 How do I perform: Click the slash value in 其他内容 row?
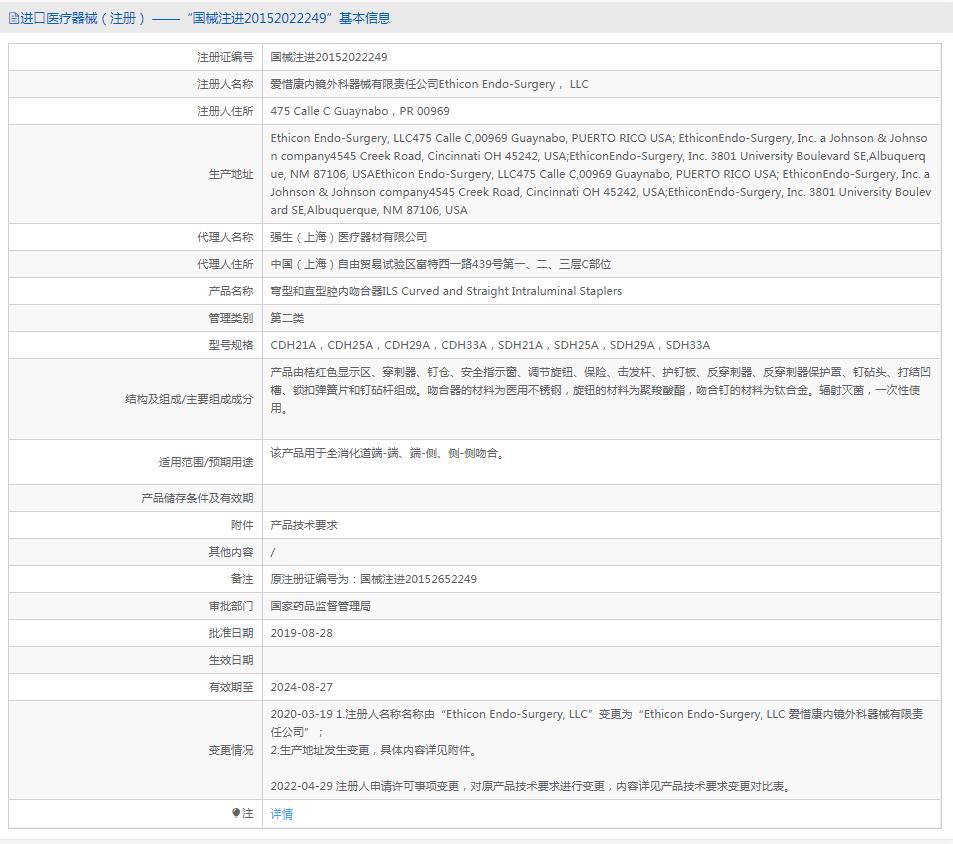point(273,552)
